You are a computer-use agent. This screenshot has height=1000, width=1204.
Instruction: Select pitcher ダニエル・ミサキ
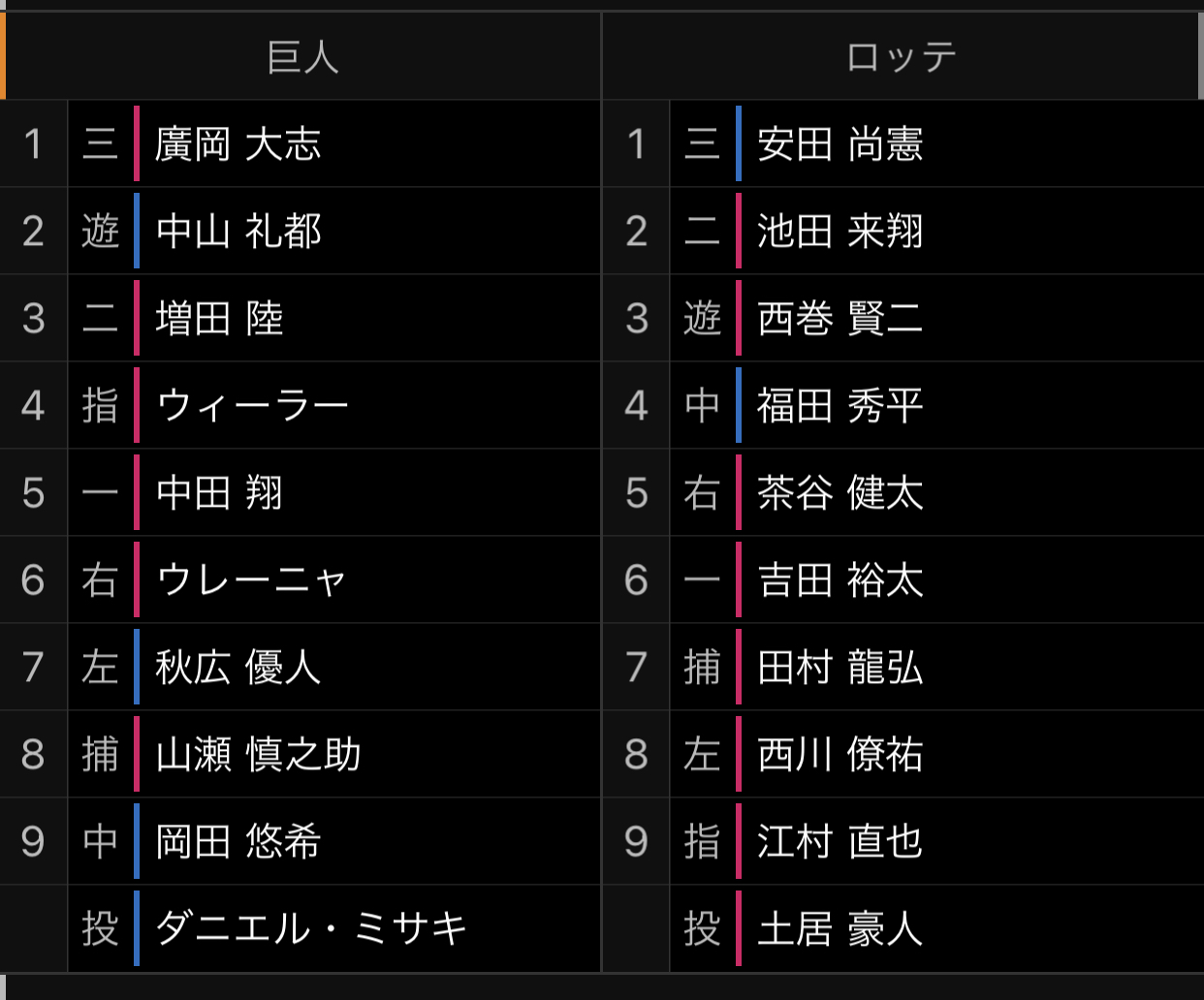tap(311, 929)
